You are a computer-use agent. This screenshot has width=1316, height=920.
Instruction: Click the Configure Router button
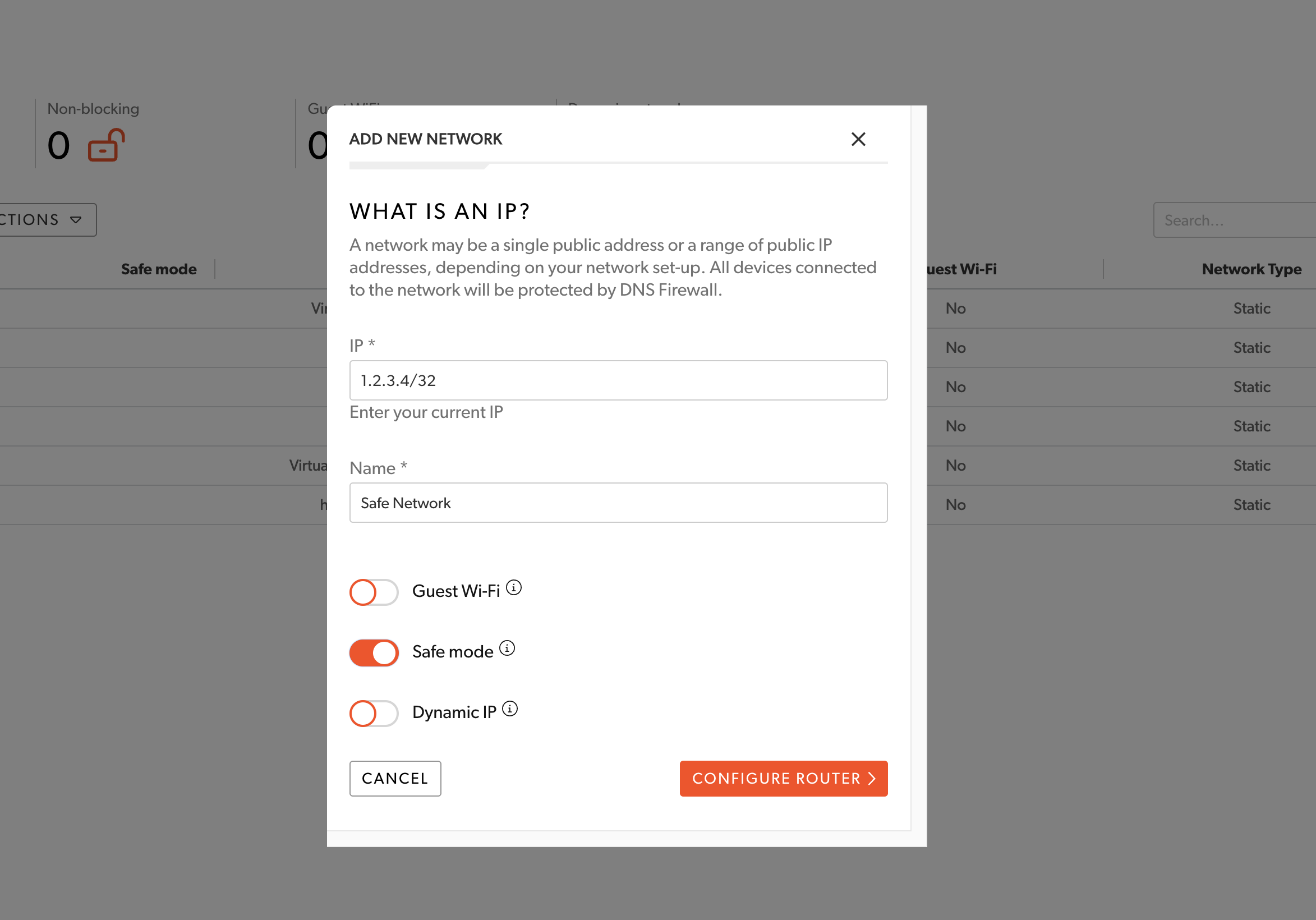tap(783, 779)
